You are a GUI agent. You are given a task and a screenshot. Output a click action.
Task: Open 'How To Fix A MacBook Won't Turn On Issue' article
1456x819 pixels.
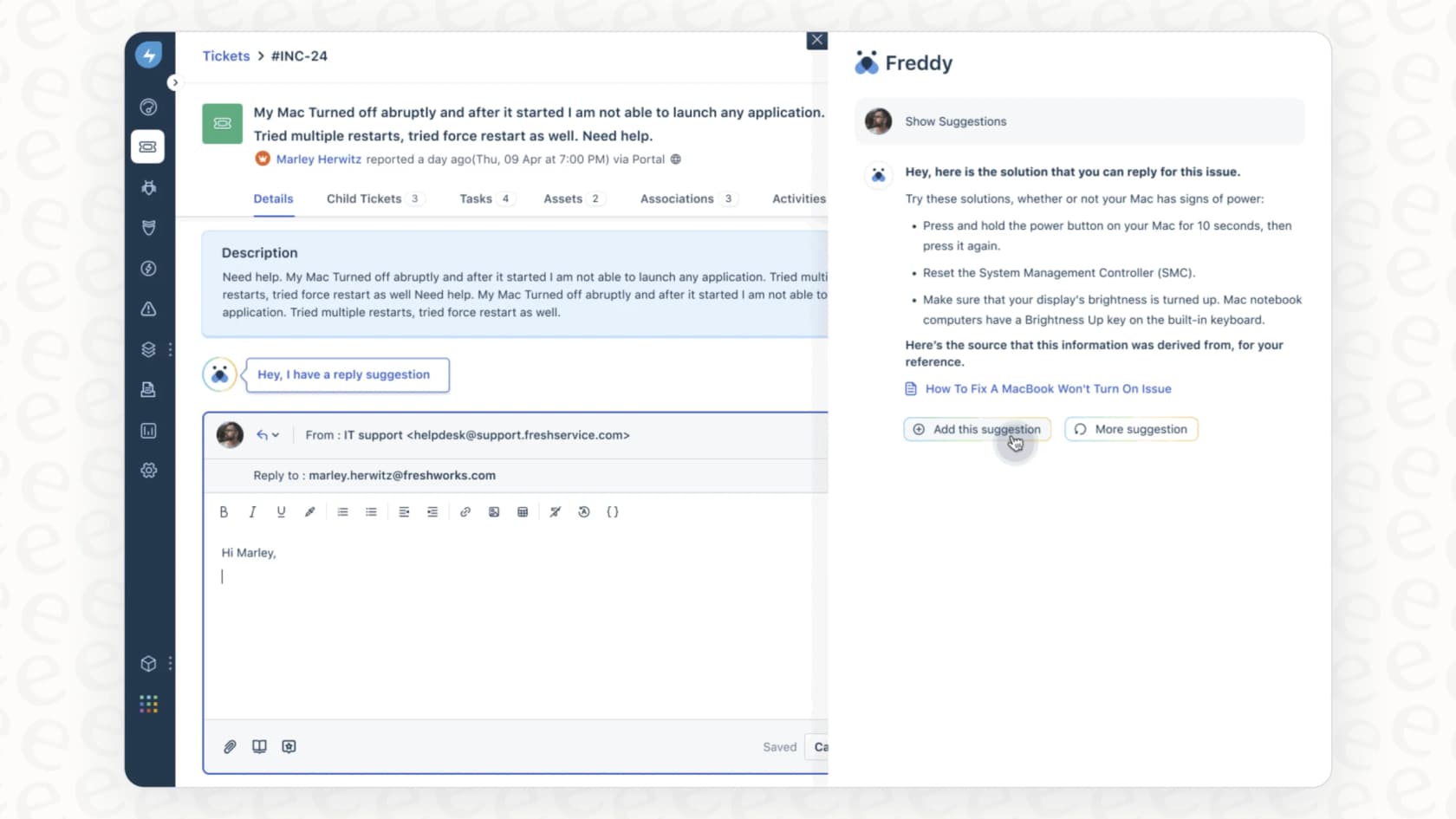(x=1048, y=389)
